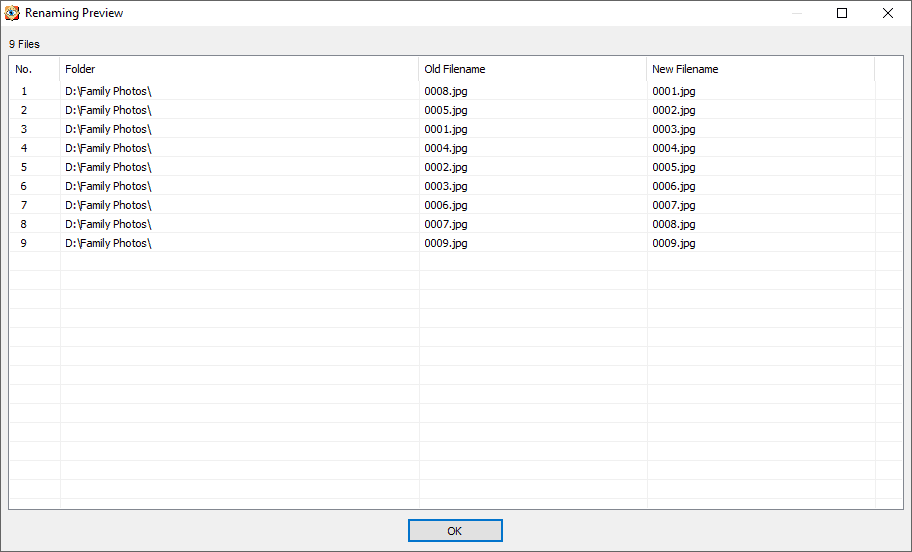Select old filename 0002.jpg
The image size is (912, 552).
click(x=446, y=168)
